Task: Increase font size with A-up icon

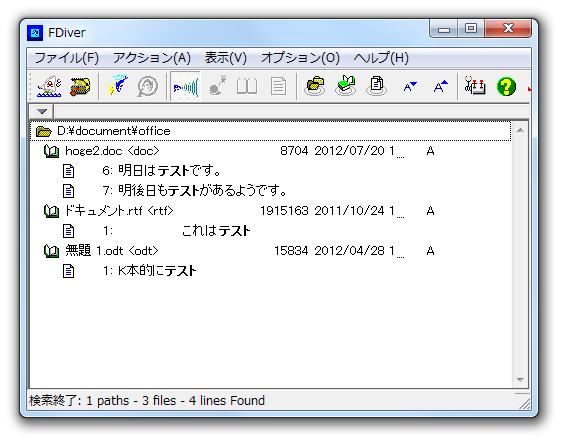Action: tap(440, 86)
